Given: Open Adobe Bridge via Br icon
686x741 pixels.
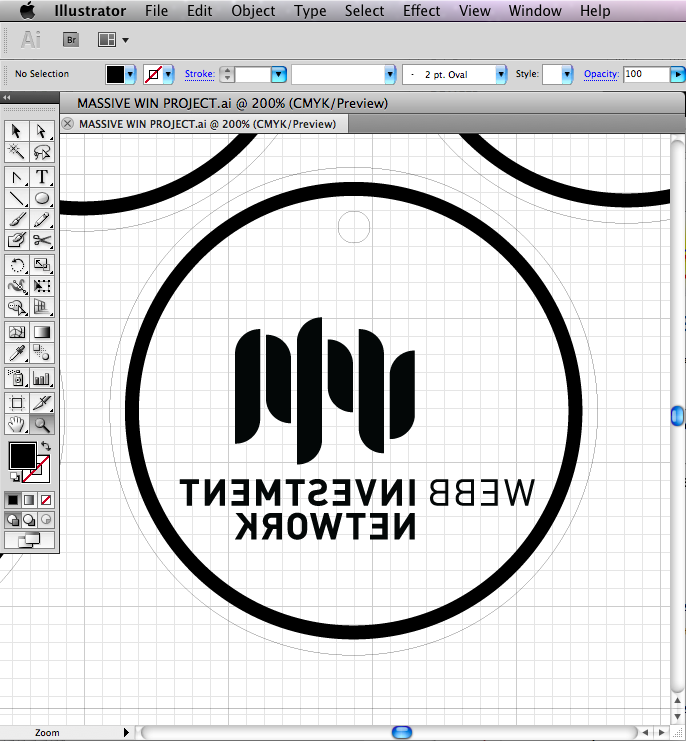Looking at the screenshot, I should (x=71, y=40).
